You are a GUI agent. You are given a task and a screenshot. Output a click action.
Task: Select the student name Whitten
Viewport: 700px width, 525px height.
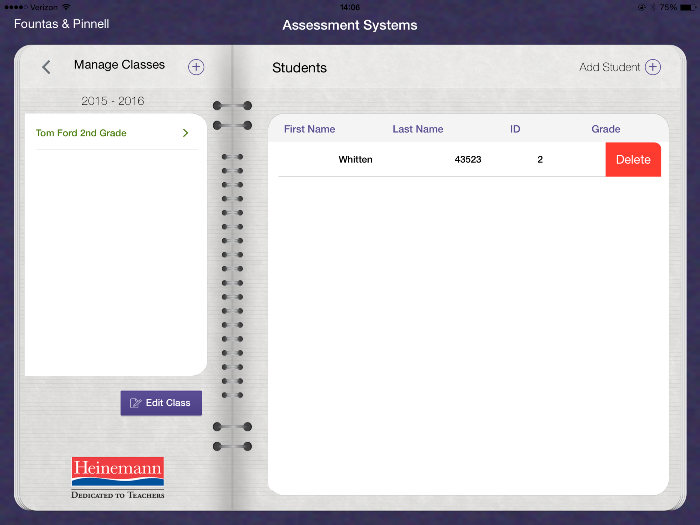tap(355, 159)
